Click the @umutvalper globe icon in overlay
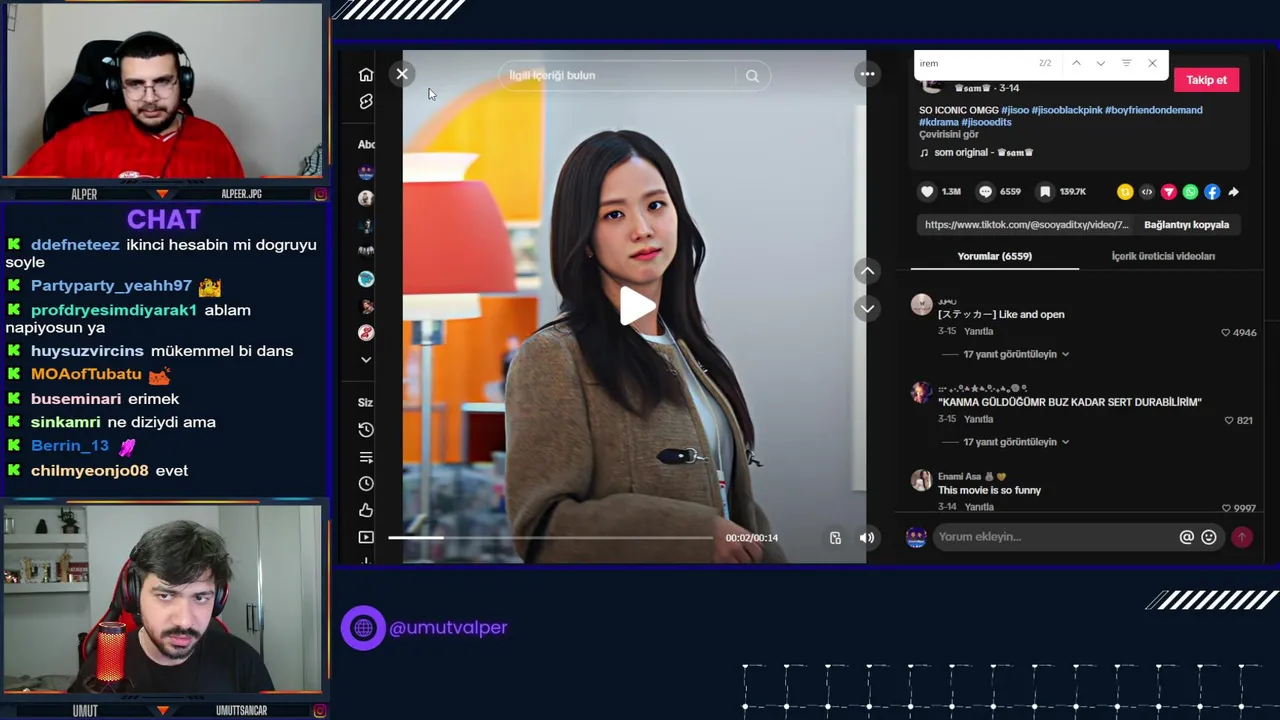Viewport: 1280px width, 720px height. coord(363,628)
